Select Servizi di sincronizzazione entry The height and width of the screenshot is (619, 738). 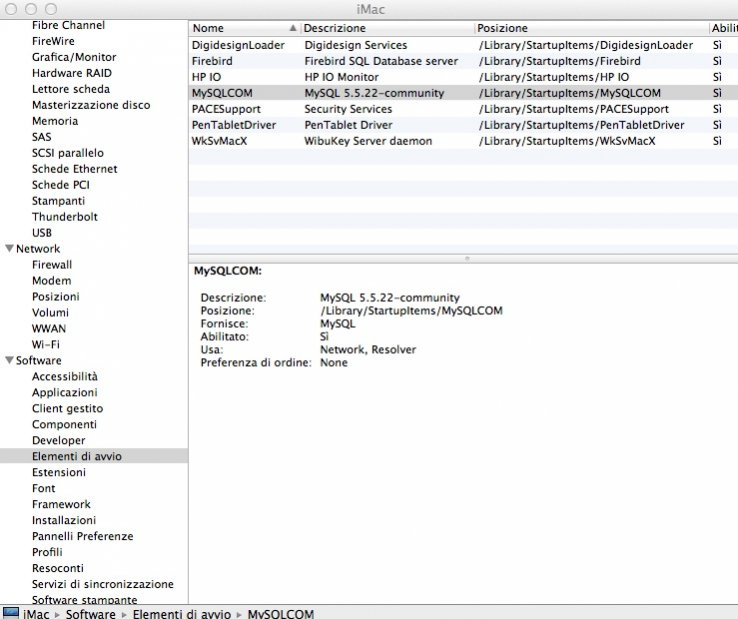(x=103, y=584)
